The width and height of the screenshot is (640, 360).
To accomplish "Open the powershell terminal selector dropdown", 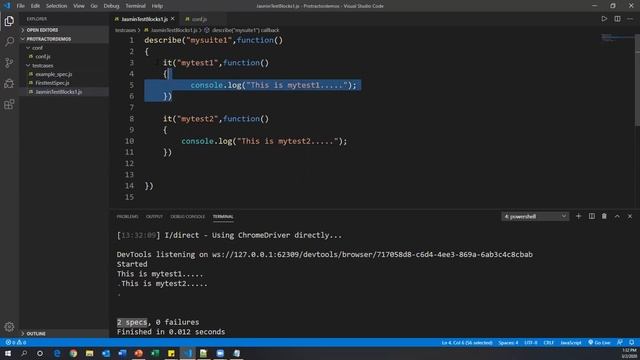I will tap(535, 216).
